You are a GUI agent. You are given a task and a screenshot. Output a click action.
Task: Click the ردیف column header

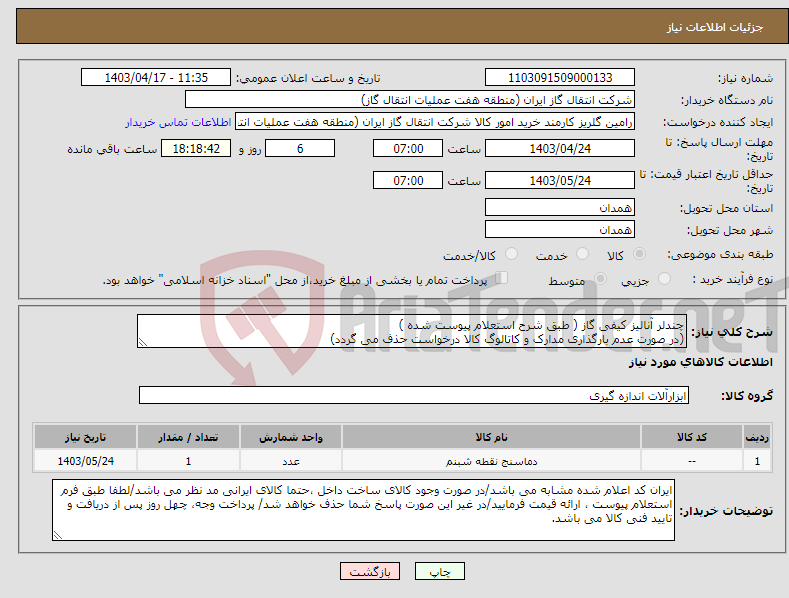coord(757,437)
